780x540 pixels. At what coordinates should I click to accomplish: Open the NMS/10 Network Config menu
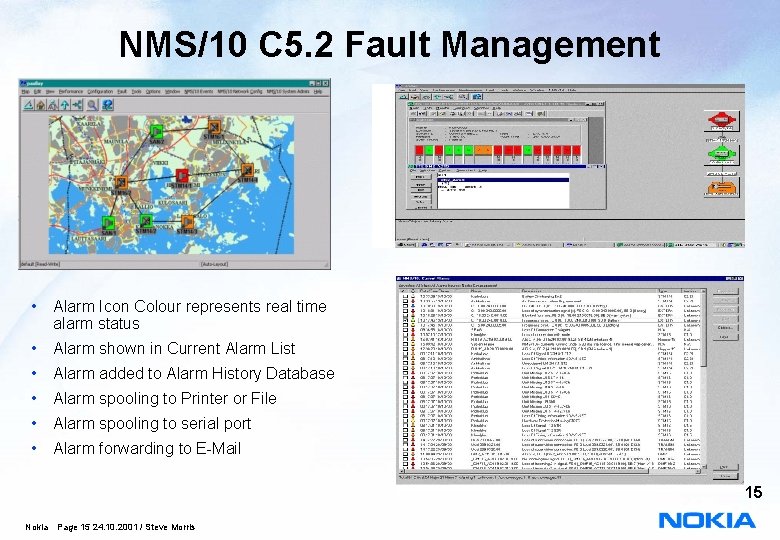240,91
